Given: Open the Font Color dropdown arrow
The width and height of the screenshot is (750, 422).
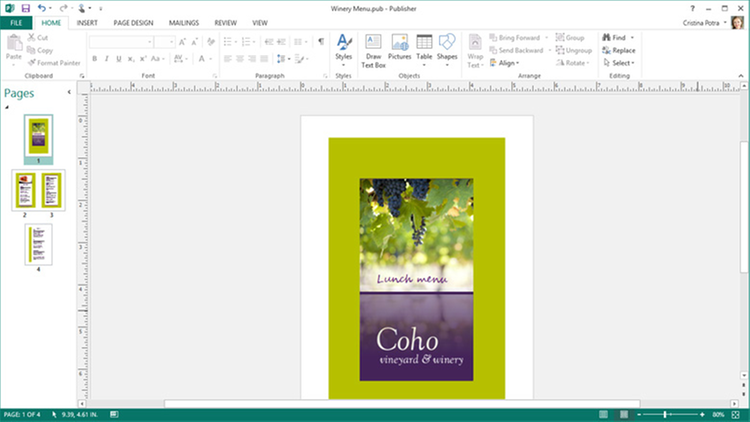Looking at the screenshot, I should (210, 59).
